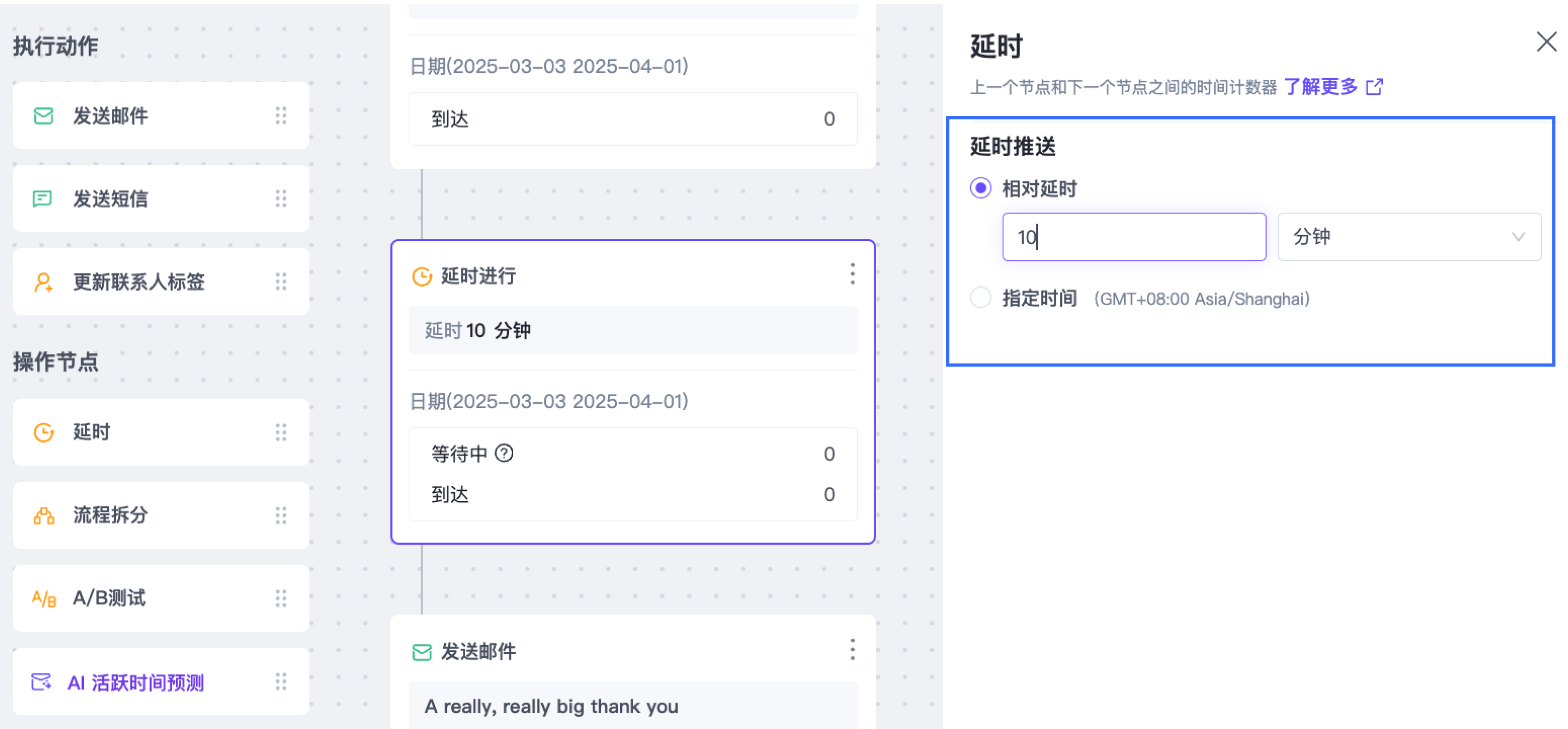Viewport: 1568px width, 729px height.
Task: Open three-dot menu on 发送邮件 node
Action: pyautogui.click(x=852, y=650)
